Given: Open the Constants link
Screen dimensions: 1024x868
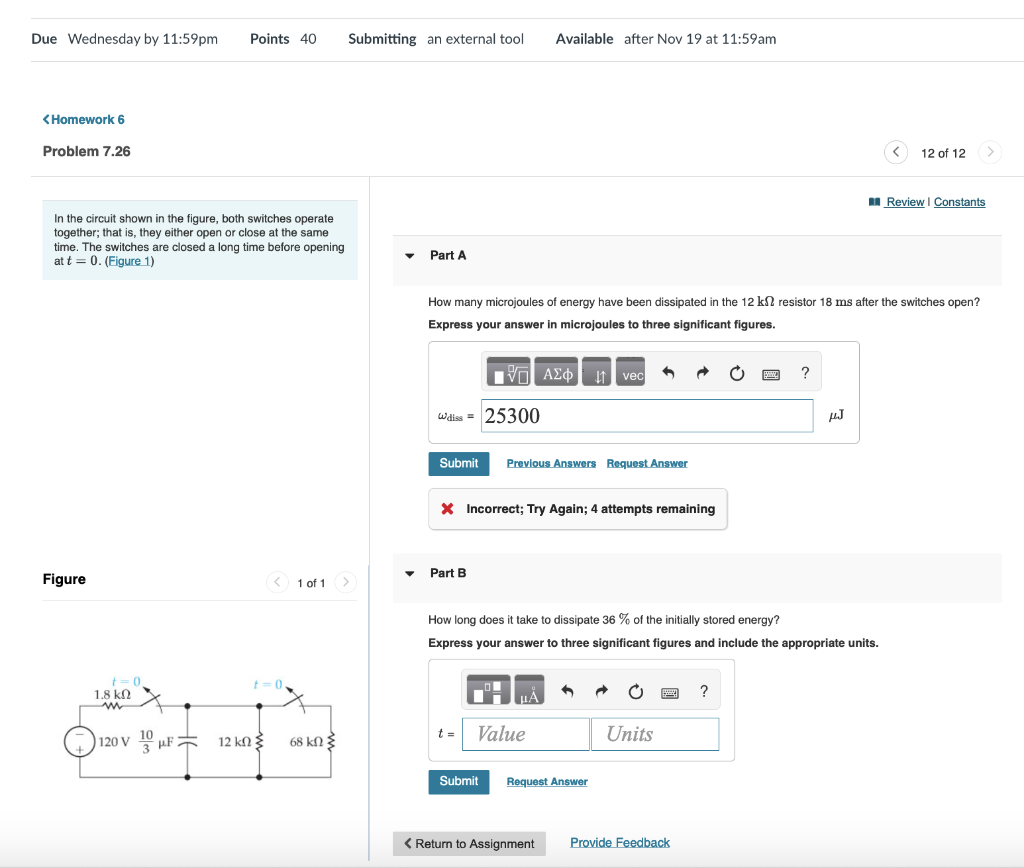Looking at the screenshot, I should pyautogui.click(x=959, y=202).
